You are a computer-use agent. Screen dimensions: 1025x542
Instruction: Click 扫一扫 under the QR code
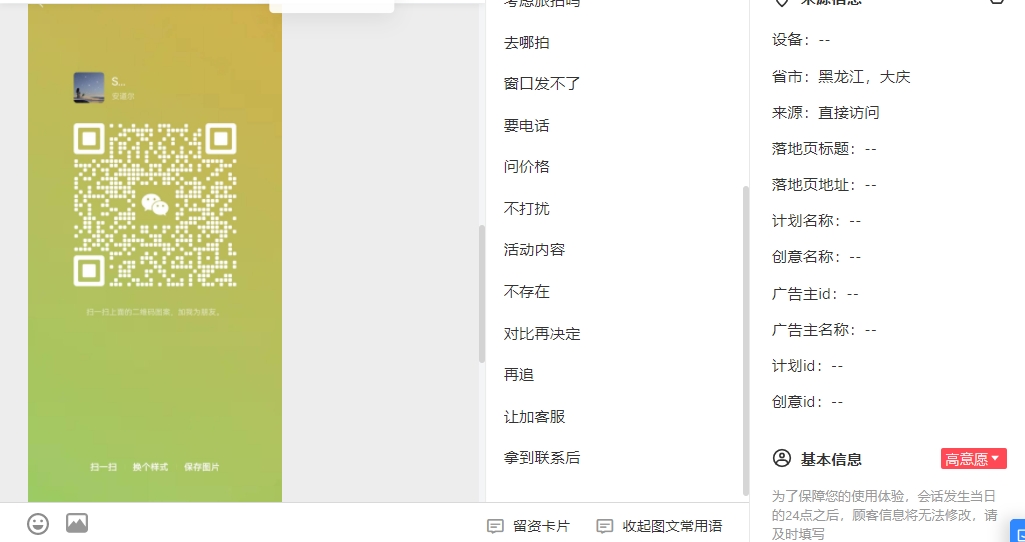point(103,467)
